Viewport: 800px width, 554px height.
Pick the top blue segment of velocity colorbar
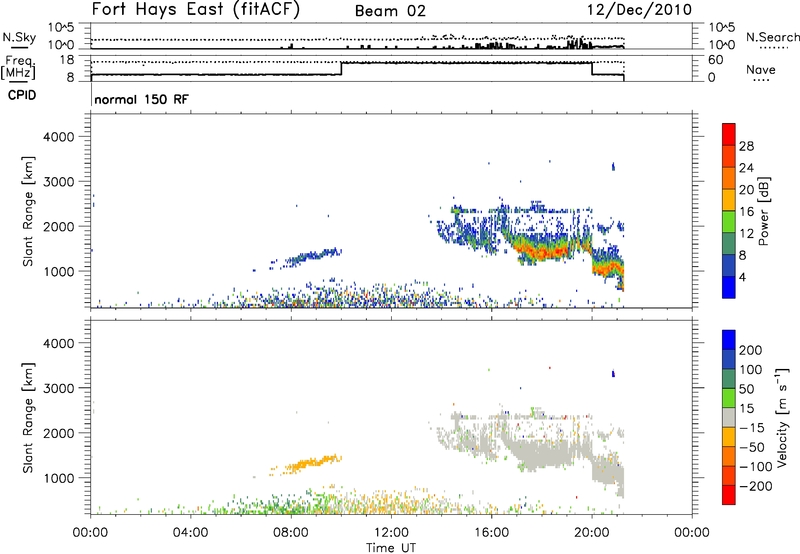click(x=729, y=340)
